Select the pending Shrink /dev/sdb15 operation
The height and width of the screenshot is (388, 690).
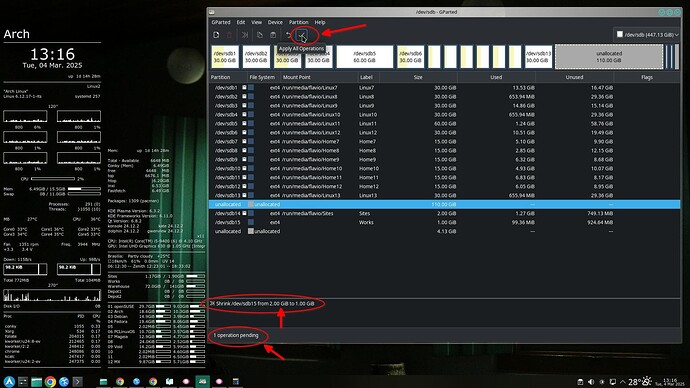pos(262,304)
